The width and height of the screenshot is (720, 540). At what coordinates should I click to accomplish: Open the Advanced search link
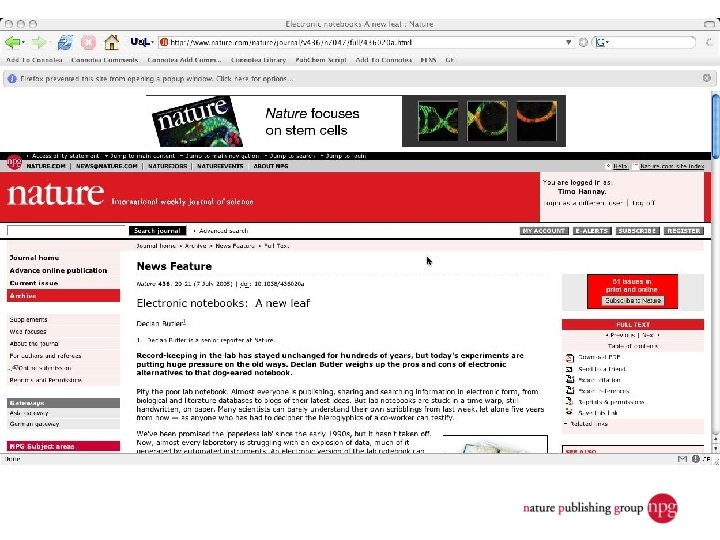pyautogui.click(x=223, y=231)
